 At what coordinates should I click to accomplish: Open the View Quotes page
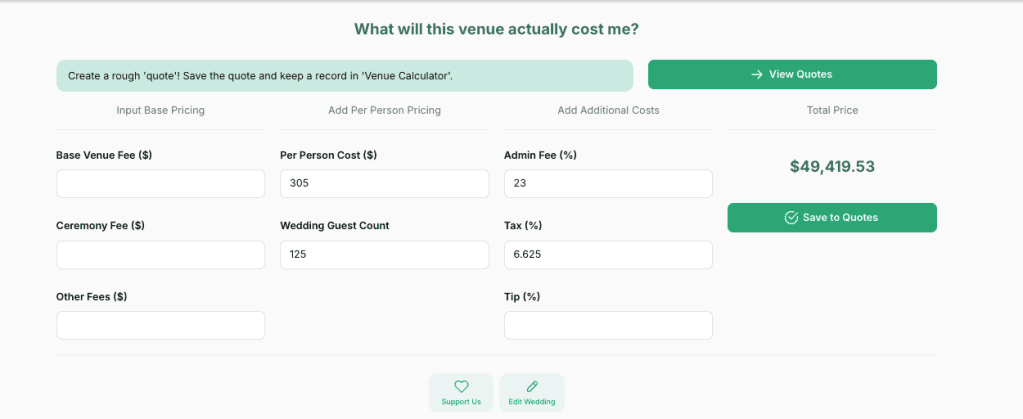point(792,74)
